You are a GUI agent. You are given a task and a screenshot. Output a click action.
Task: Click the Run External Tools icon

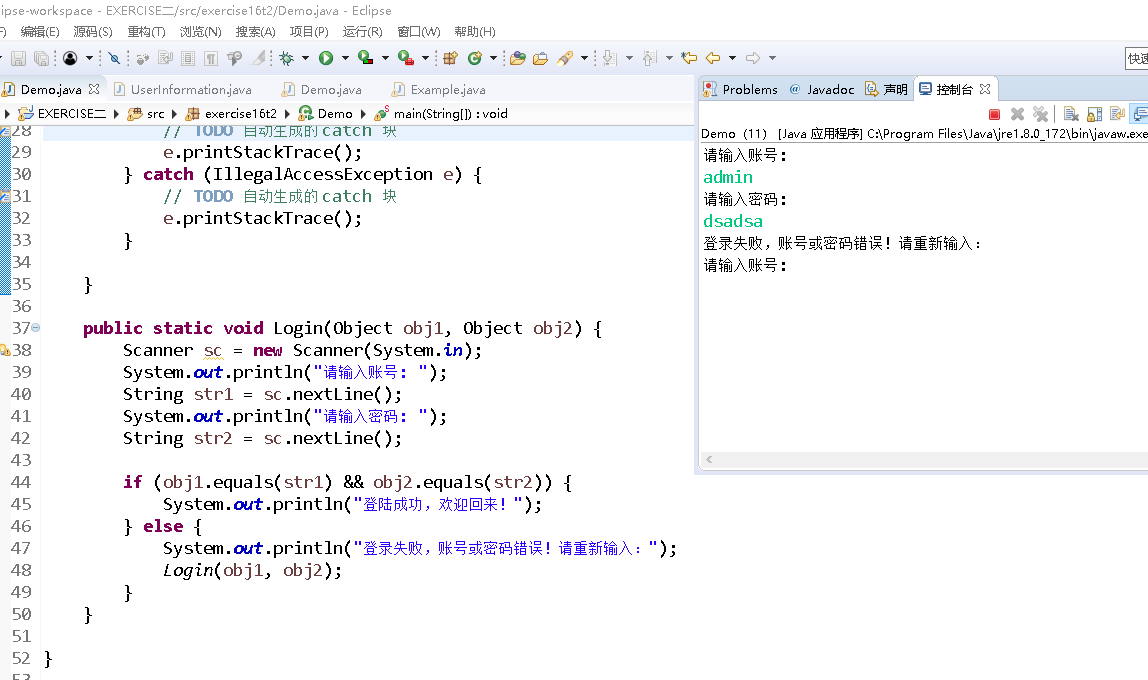tap(406, 58)
